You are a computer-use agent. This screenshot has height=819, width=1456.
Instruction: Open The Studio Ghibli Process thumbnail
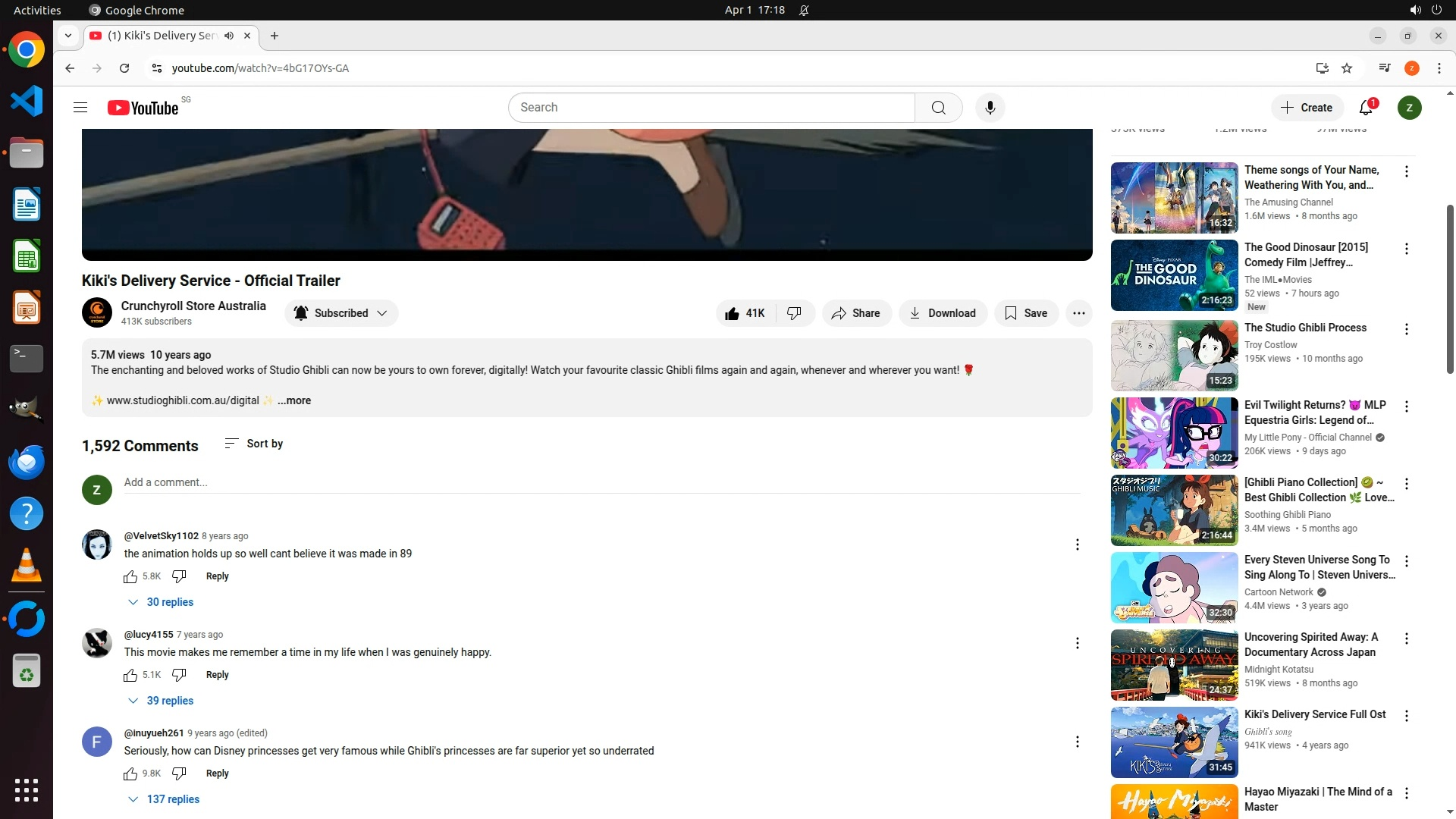click(x=1173, y=355)
